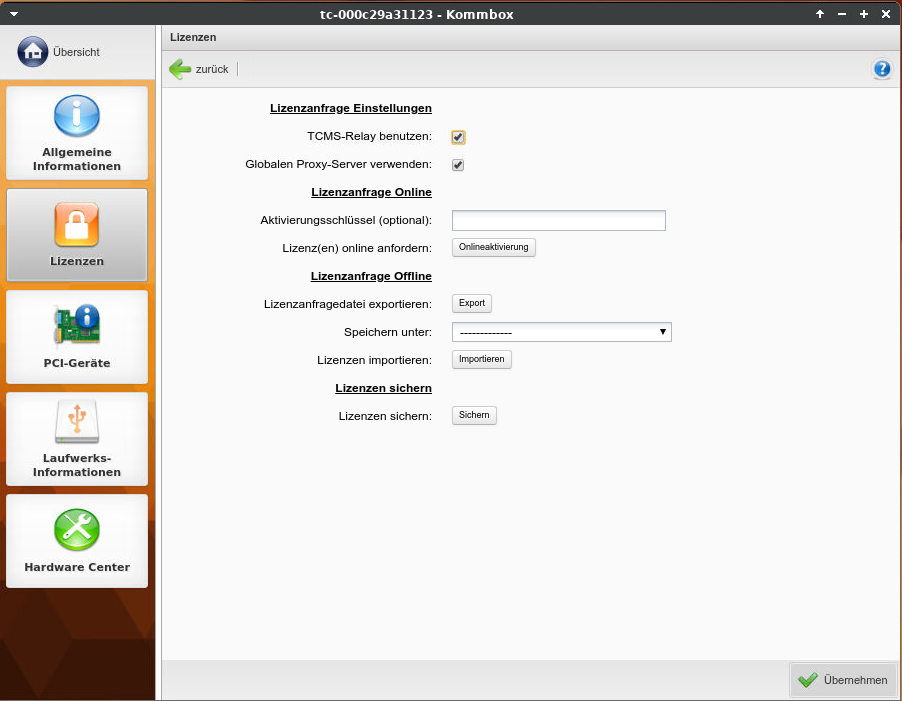This screenshot has width=902, height=701.
Task: Toggle Globalen Proxy-Server verwenden checkbox
Action: pyautogui.click(x=458, y=165)
